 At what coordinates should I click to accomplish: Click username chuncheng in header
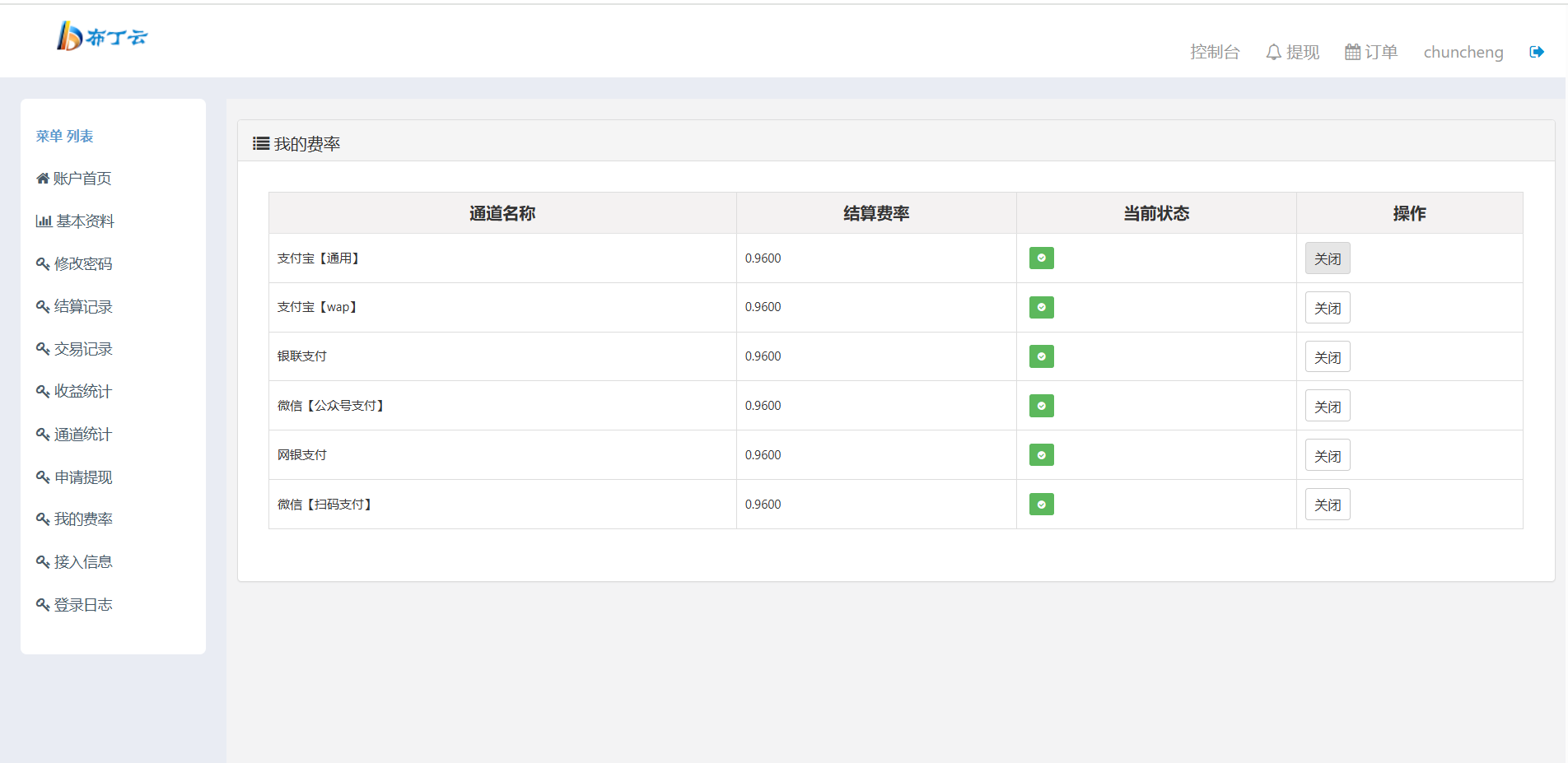tap(1463, 52)
